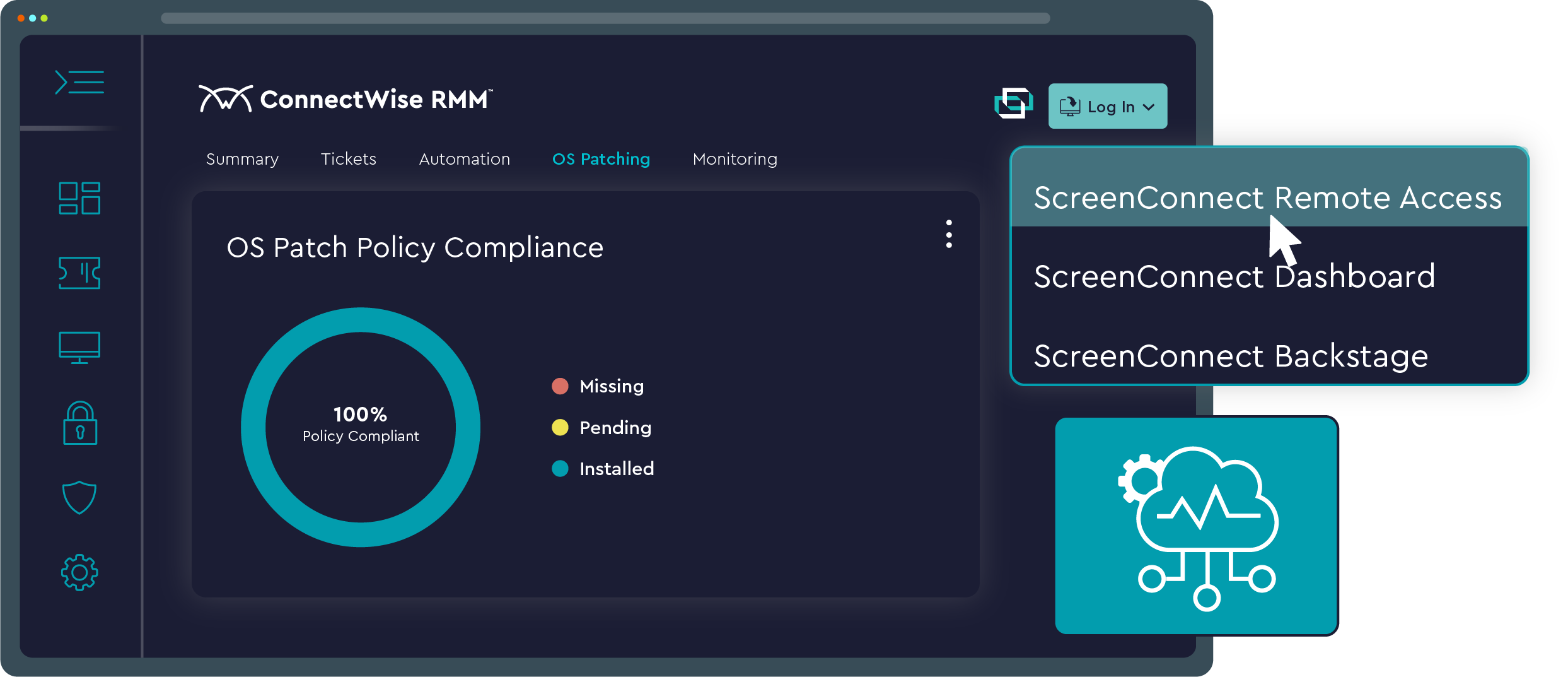Open the padlock security sidebar icon
The image size is (1568, 677).
pyautogui.click(x=80, y=423)
